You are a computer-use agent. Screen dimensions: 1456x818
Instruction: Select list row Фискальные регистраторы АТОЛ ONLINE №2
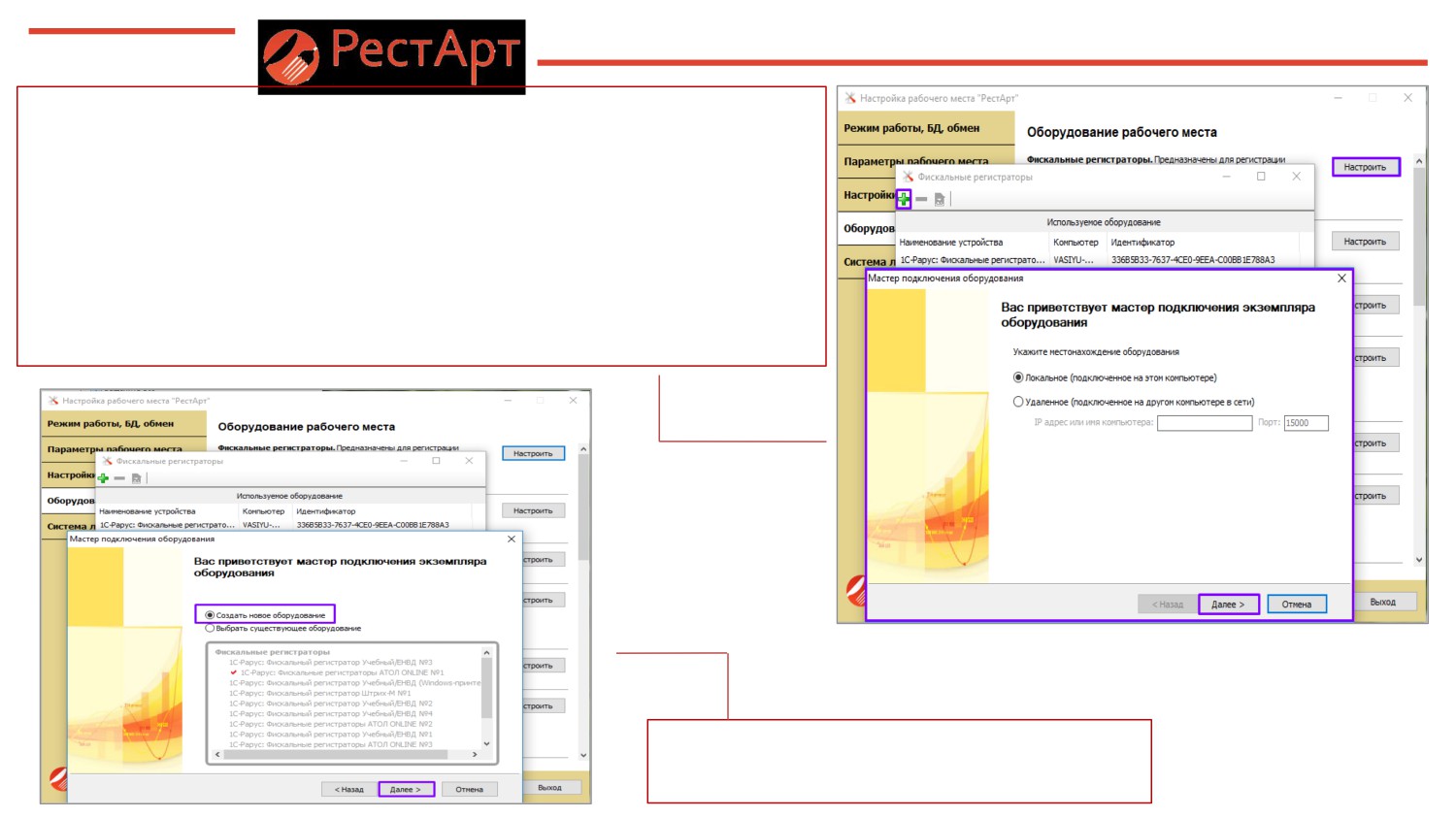[331, 724]
